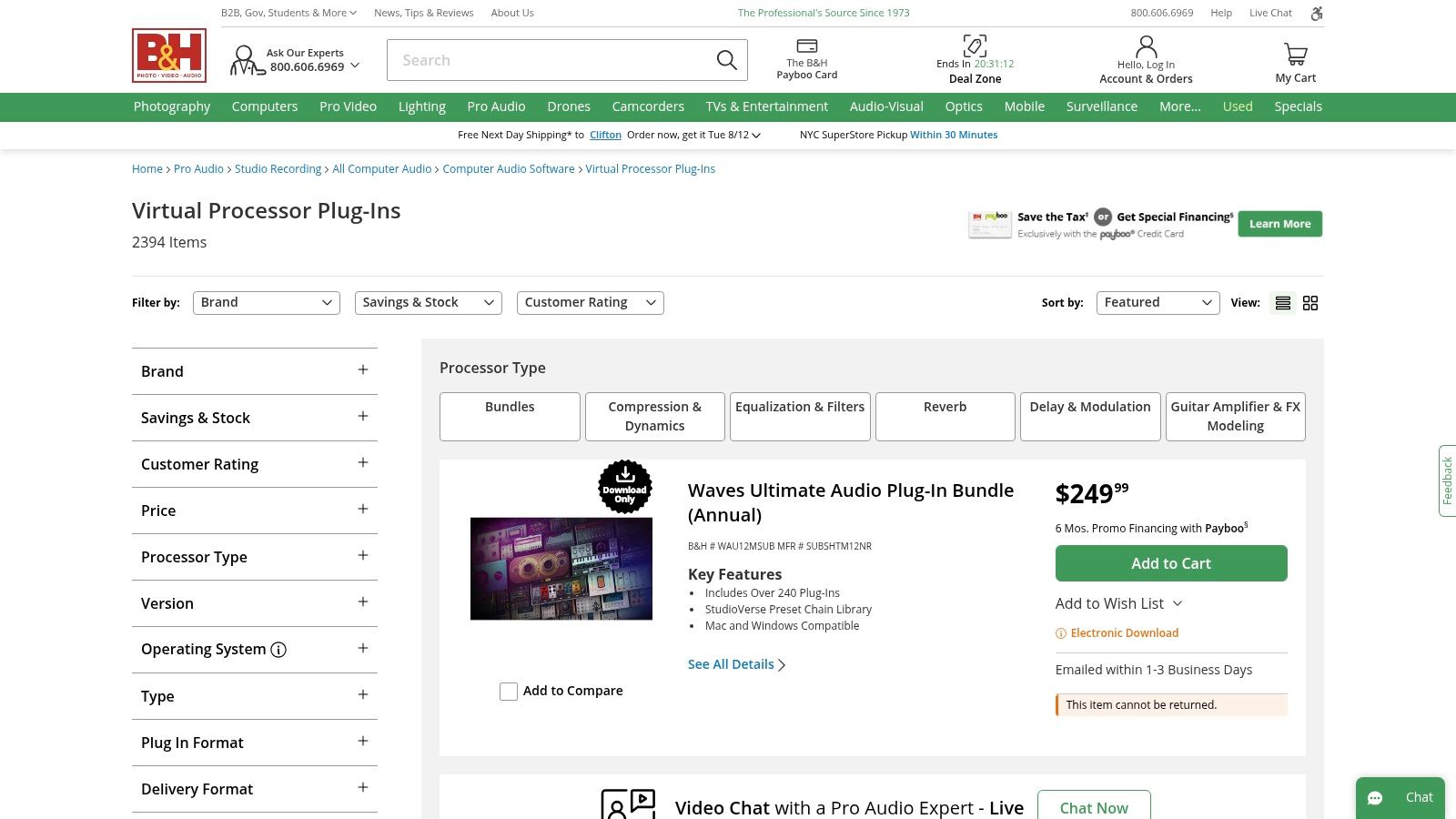Expand the Delivery Format section
Viewport: 1456px width, 819px height.
255,789
